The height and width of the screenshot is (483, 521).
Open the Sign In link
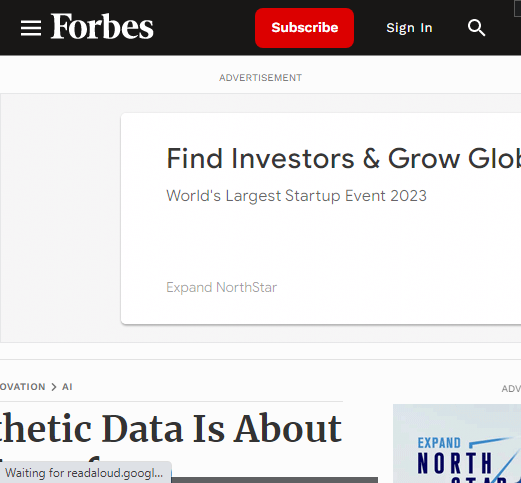coord(409,28)
